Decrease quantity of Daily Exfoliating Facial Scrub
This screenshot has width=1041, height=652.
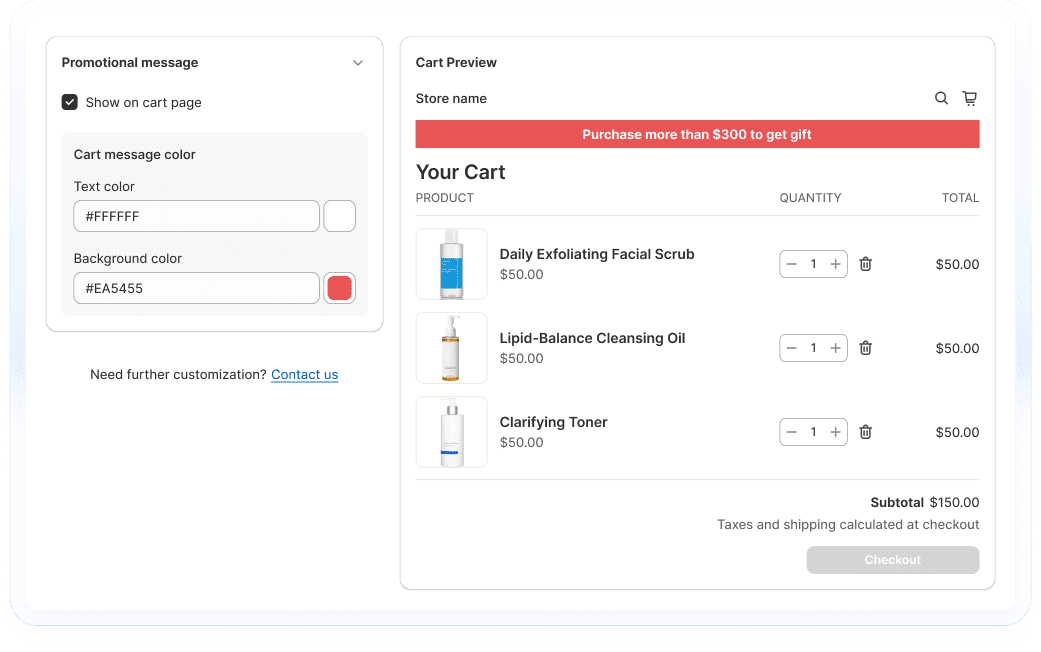792,264
